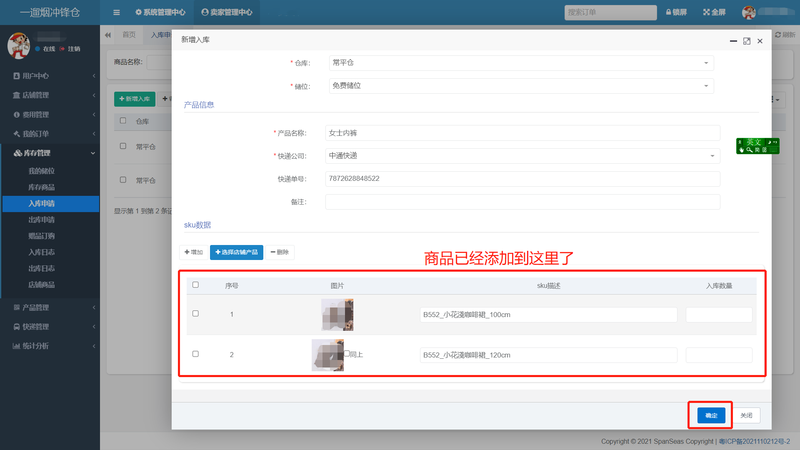This screenshot has height=450, width=800.
Task: Open 店铺商品 in sidebar
Action: (x=41, y=285)
